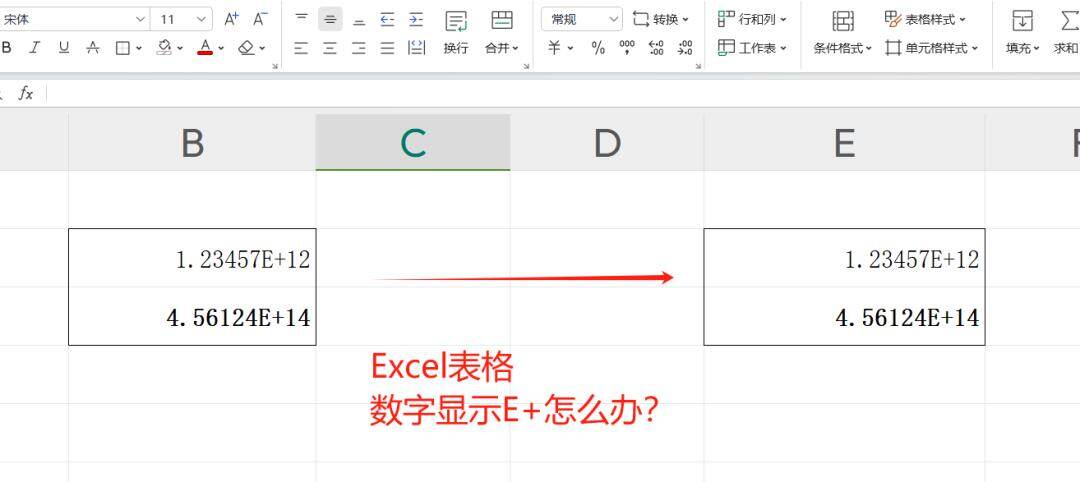Screen dimensions: 1080x482
Task: Align text left
Action: [x=301, y=48]
